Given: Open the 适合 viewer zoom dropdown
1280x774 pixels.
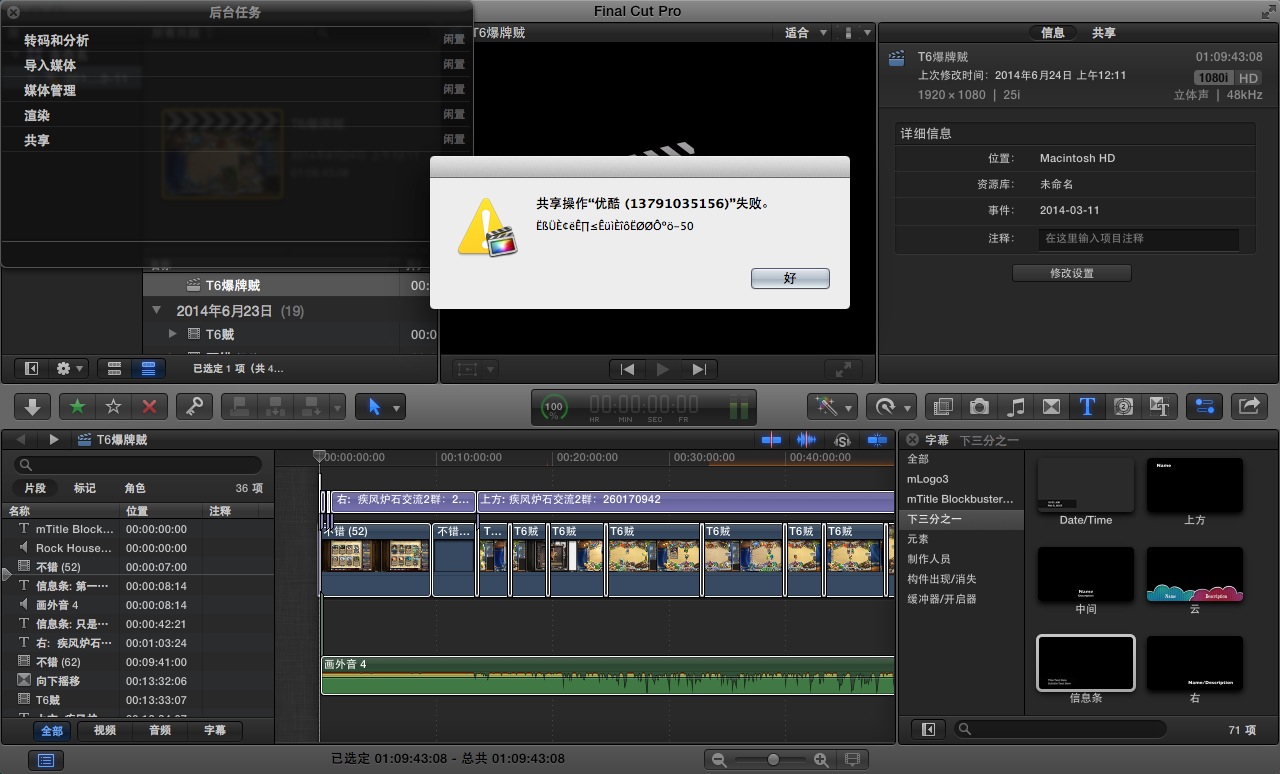Looking at the screenshot, I should (x=806, y=33).
